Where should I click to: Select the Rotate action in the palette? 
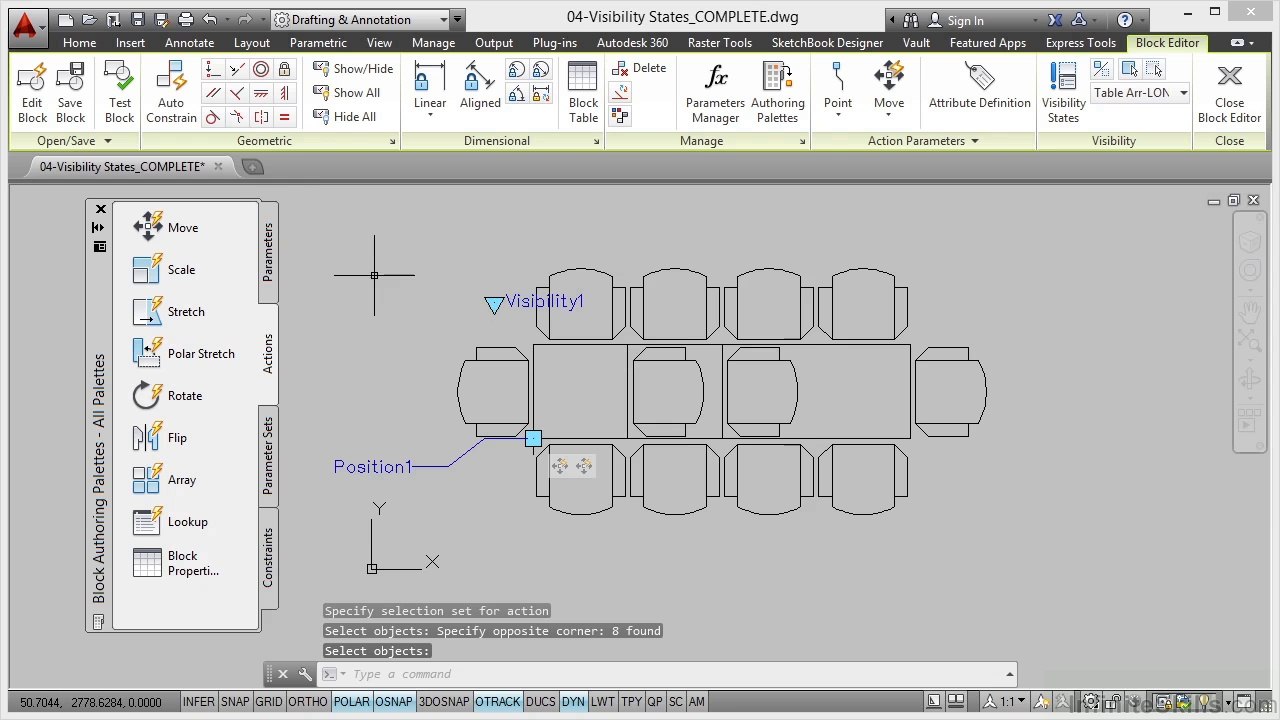pyautogui.click(x=168, y=395)
